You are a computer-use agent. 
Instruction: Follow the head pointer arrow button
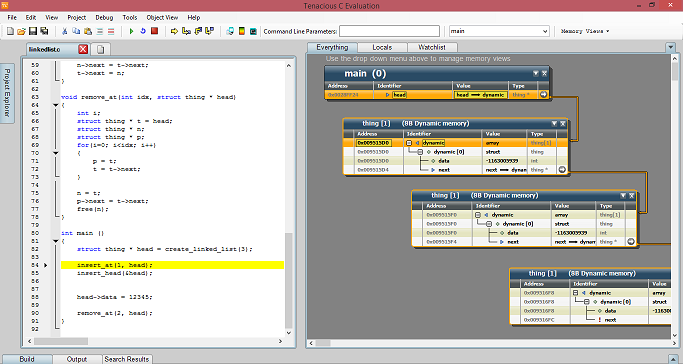(x=544, y=94)
